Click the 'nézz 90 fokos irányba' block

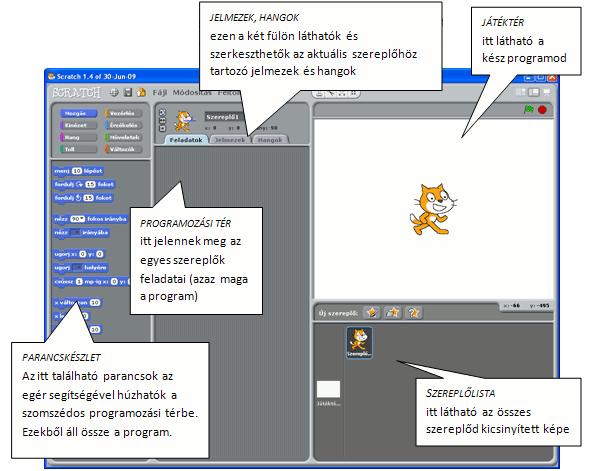(x=90, y=219)
